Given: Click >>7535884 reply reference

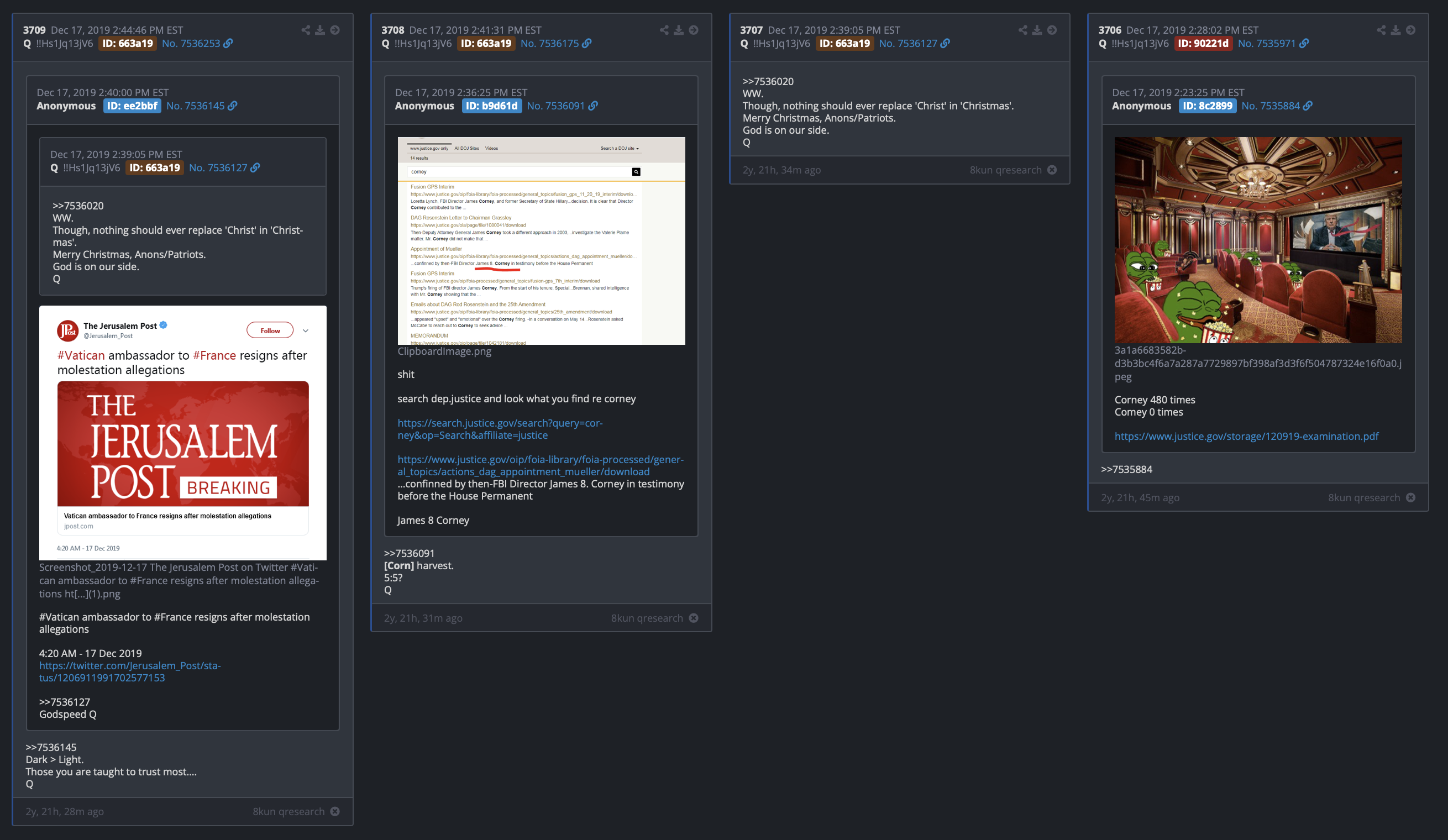Looking at the screenshot, I should [x=1126, y=469].
